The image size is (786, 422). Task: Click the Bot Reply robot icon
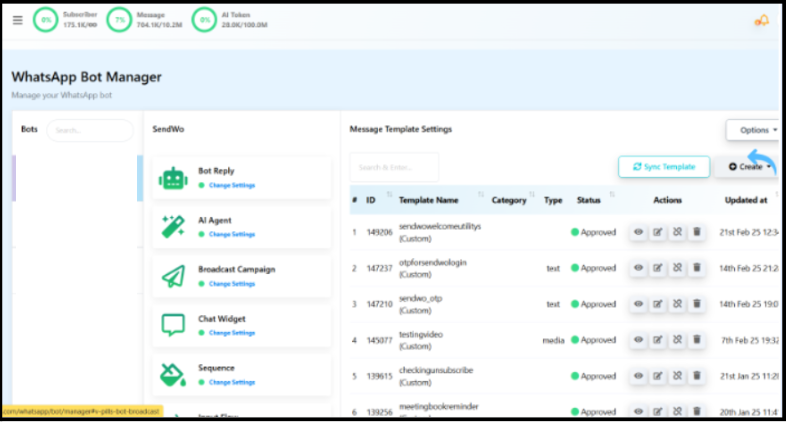173,178
